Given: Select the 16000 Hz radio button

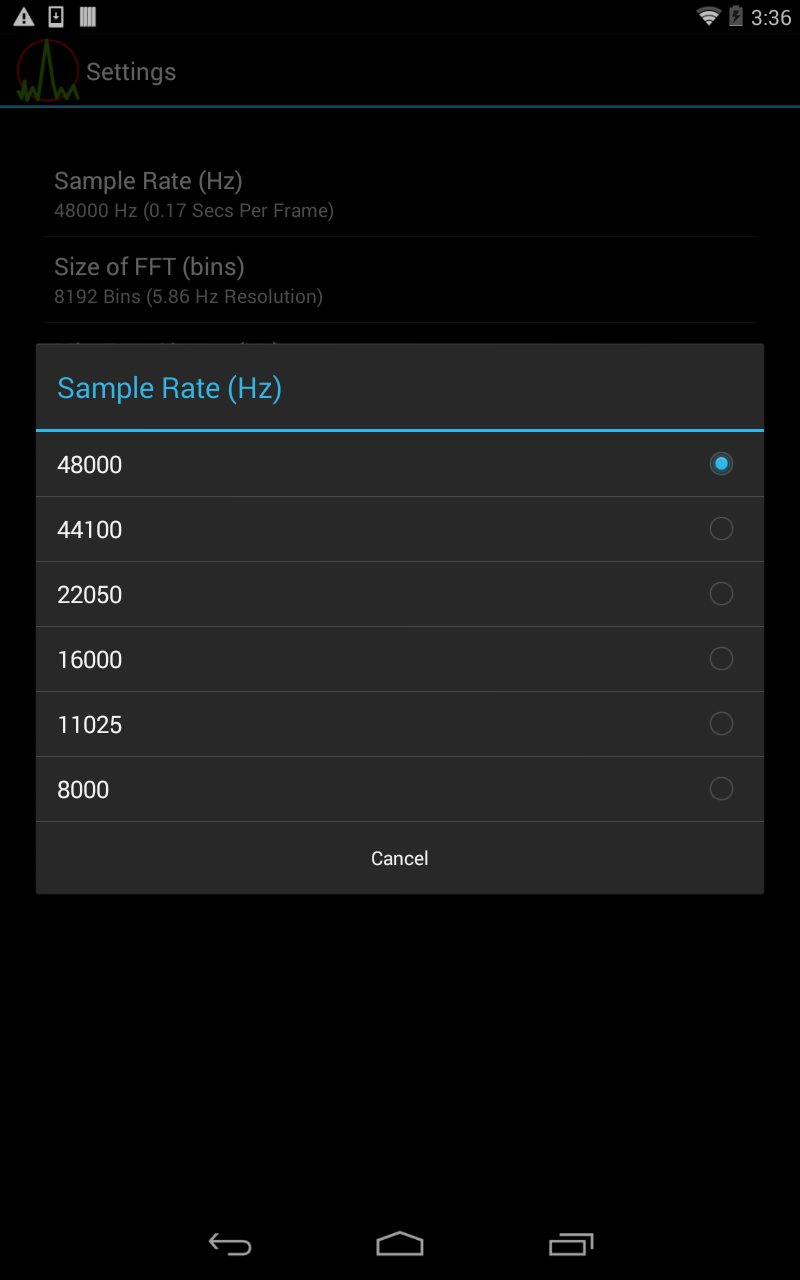Looking at the screenshot, I should point(721,658).
